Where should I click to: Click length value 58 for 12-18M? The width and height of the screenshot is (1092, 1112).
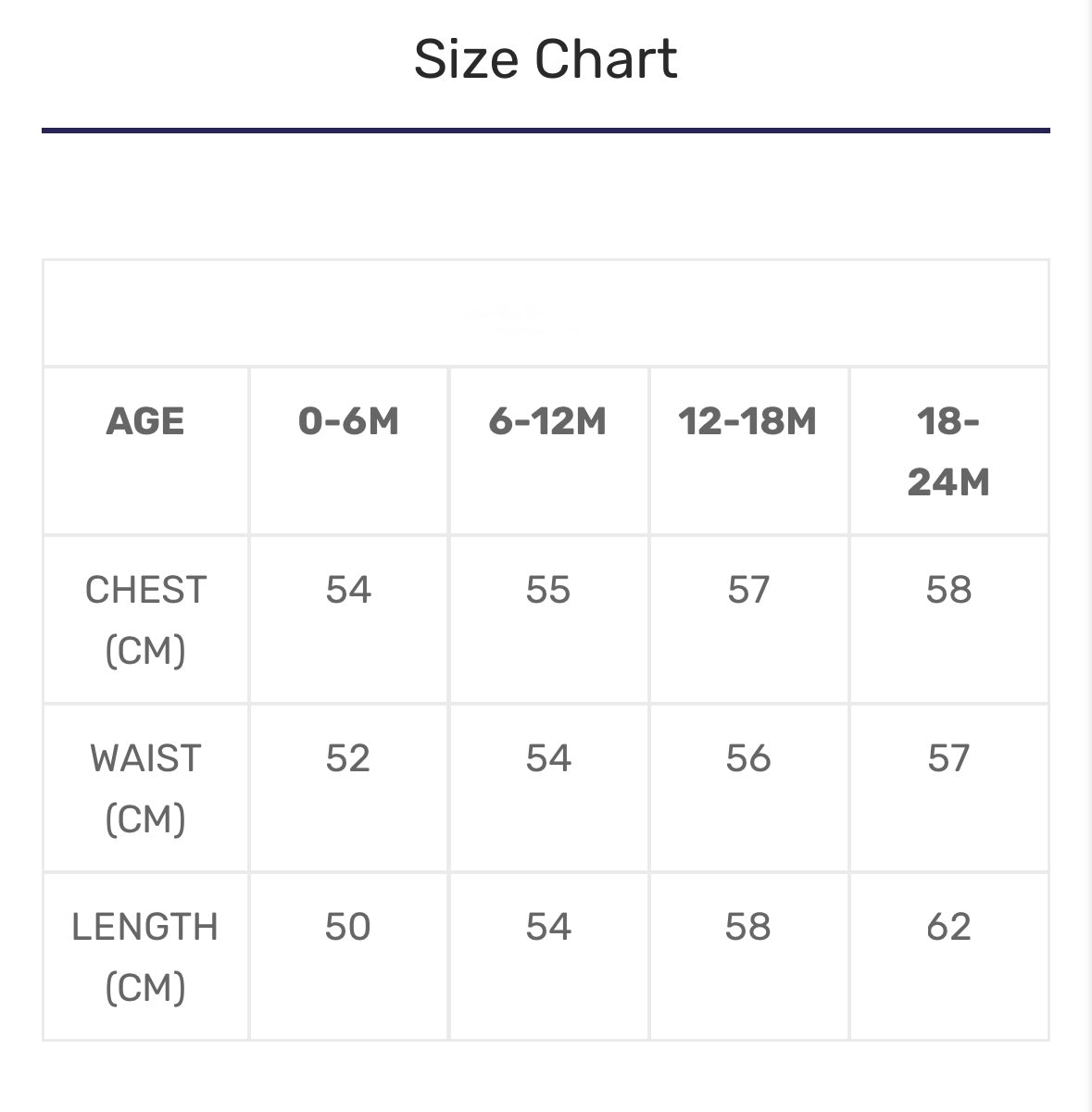pyautogui.click(x=748, y=927)
